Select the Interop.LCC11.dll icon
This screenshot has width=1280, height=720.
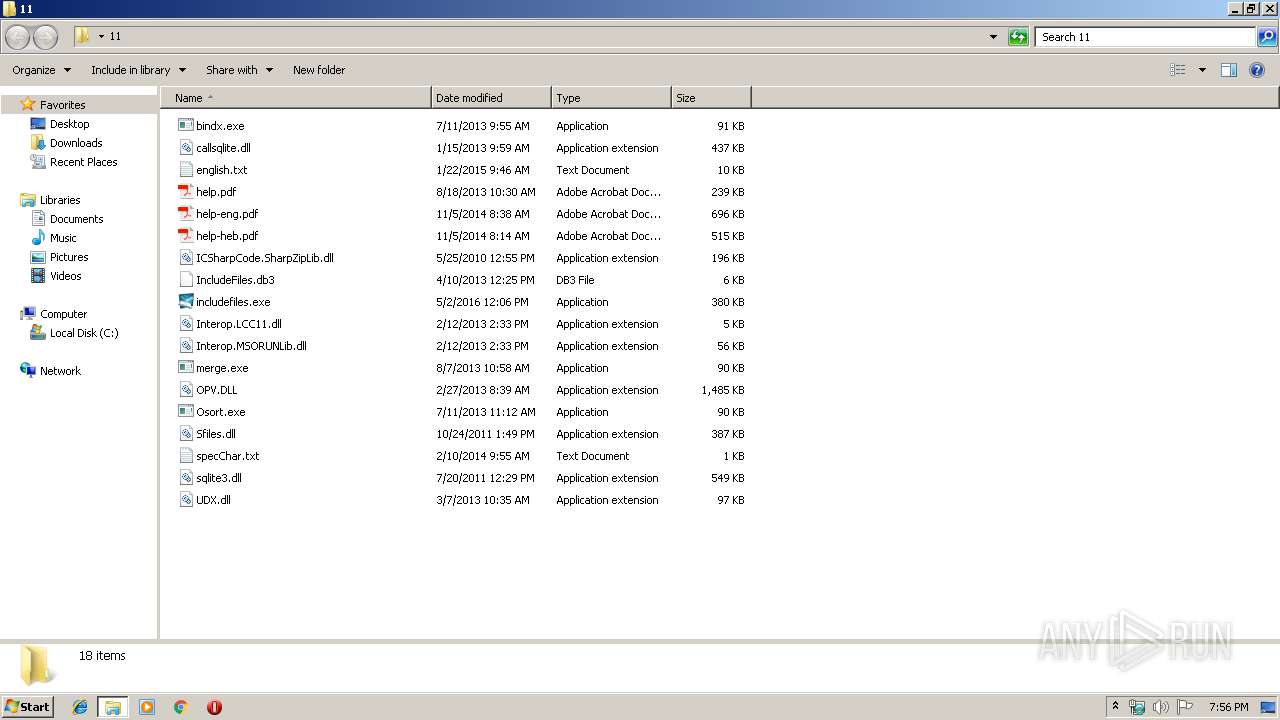click(185, 324)
